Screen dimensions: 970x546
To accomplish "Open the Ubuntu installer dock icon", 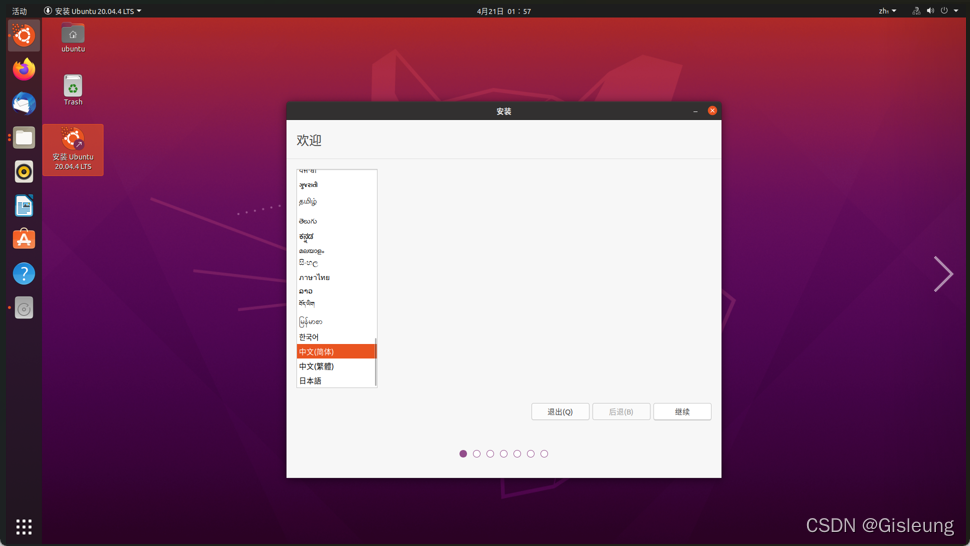I will click(x=24, y=35).
